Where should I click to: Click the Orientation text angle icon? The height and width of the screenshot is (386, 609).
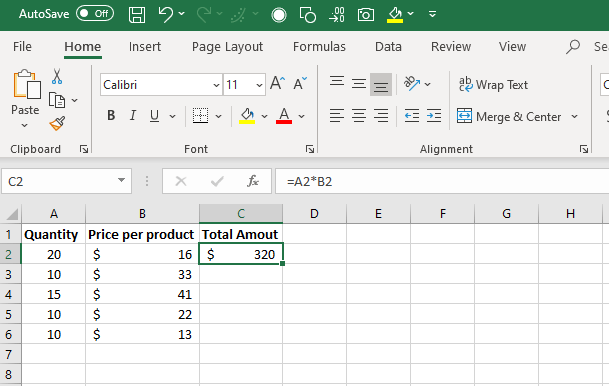coord(412,83)
